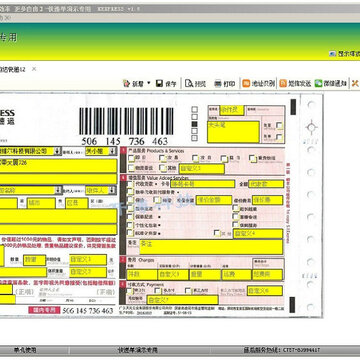The image size is (360, 360).
Task: Click the 自定义1 field in Products & Services
Action: pos(201,169)
